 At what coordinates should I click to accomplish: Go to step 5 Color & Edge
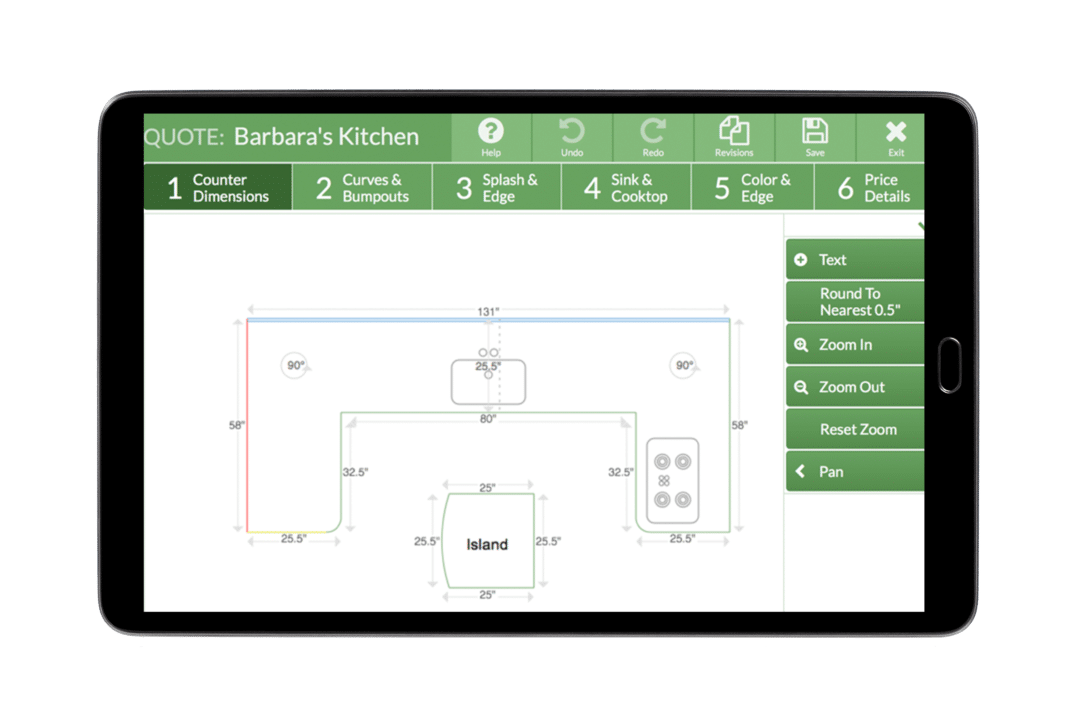click(x=753, y=187)
